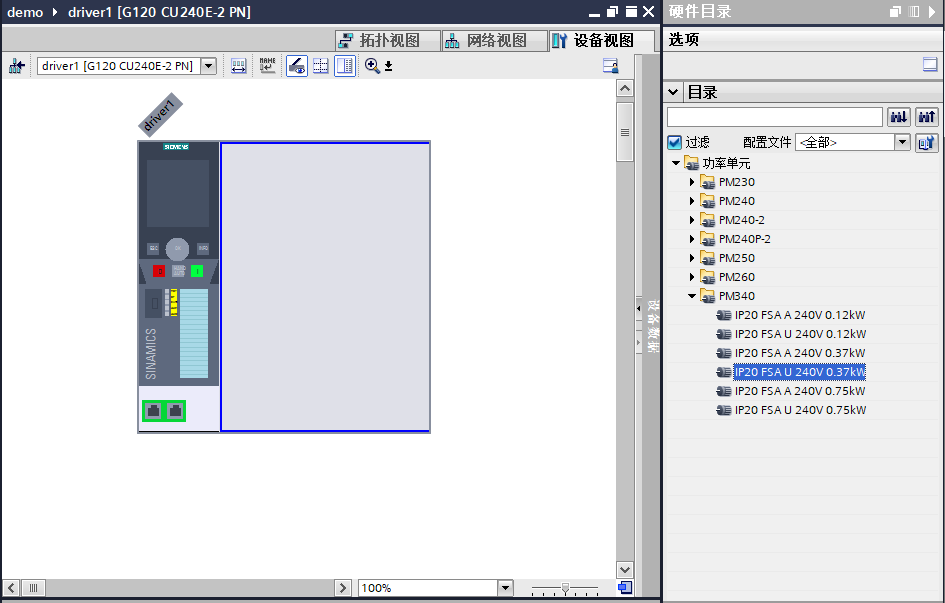Screen dimensions: 945x603
Task: Select PM340 folder label
Action: (x=736, y=296)
